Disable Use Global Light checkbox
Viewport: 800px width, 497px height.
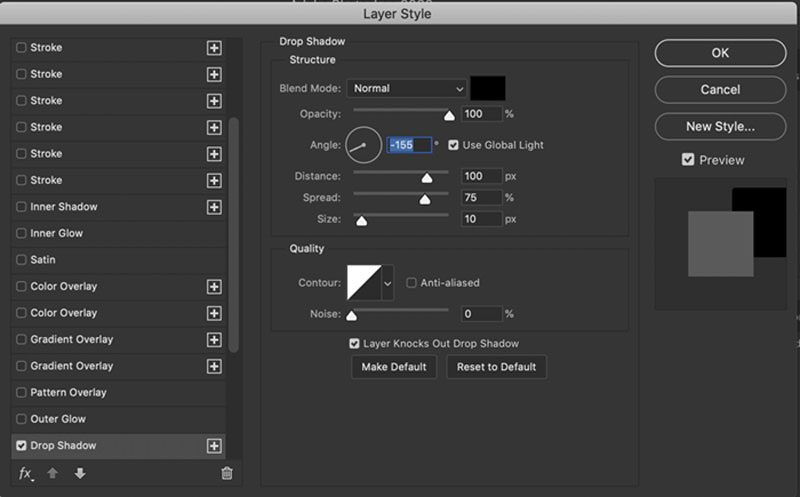453,145
